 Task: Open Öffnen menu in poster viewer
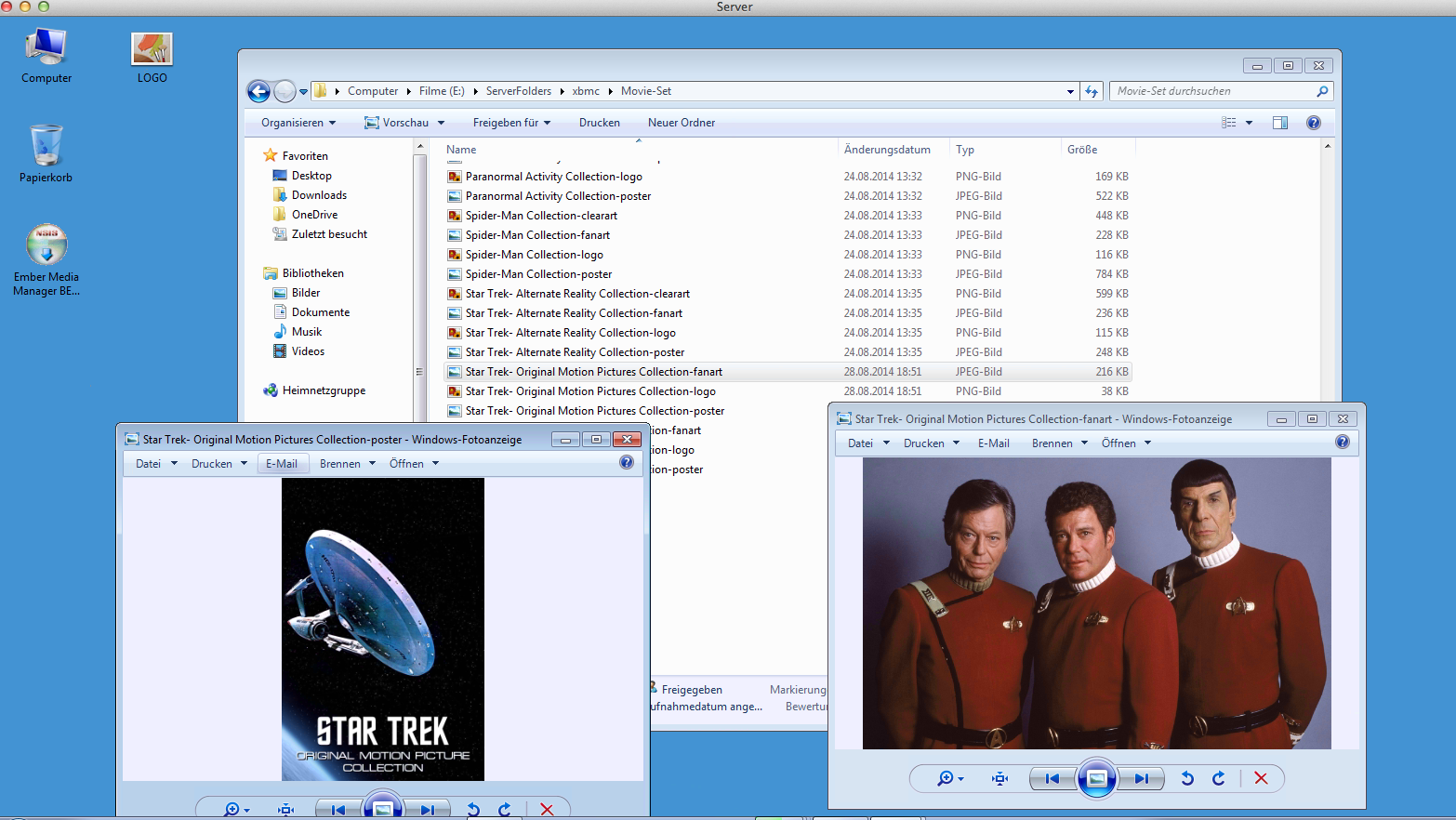tap(415, 464)
